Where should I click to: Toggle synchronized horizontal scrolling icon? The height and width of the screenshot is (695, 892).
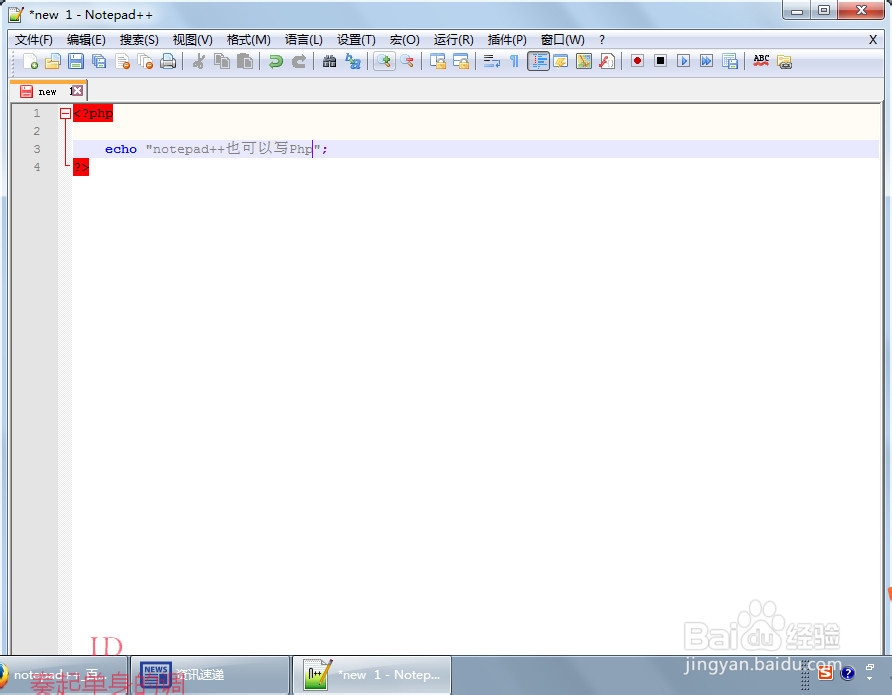(x=461, y=61)
